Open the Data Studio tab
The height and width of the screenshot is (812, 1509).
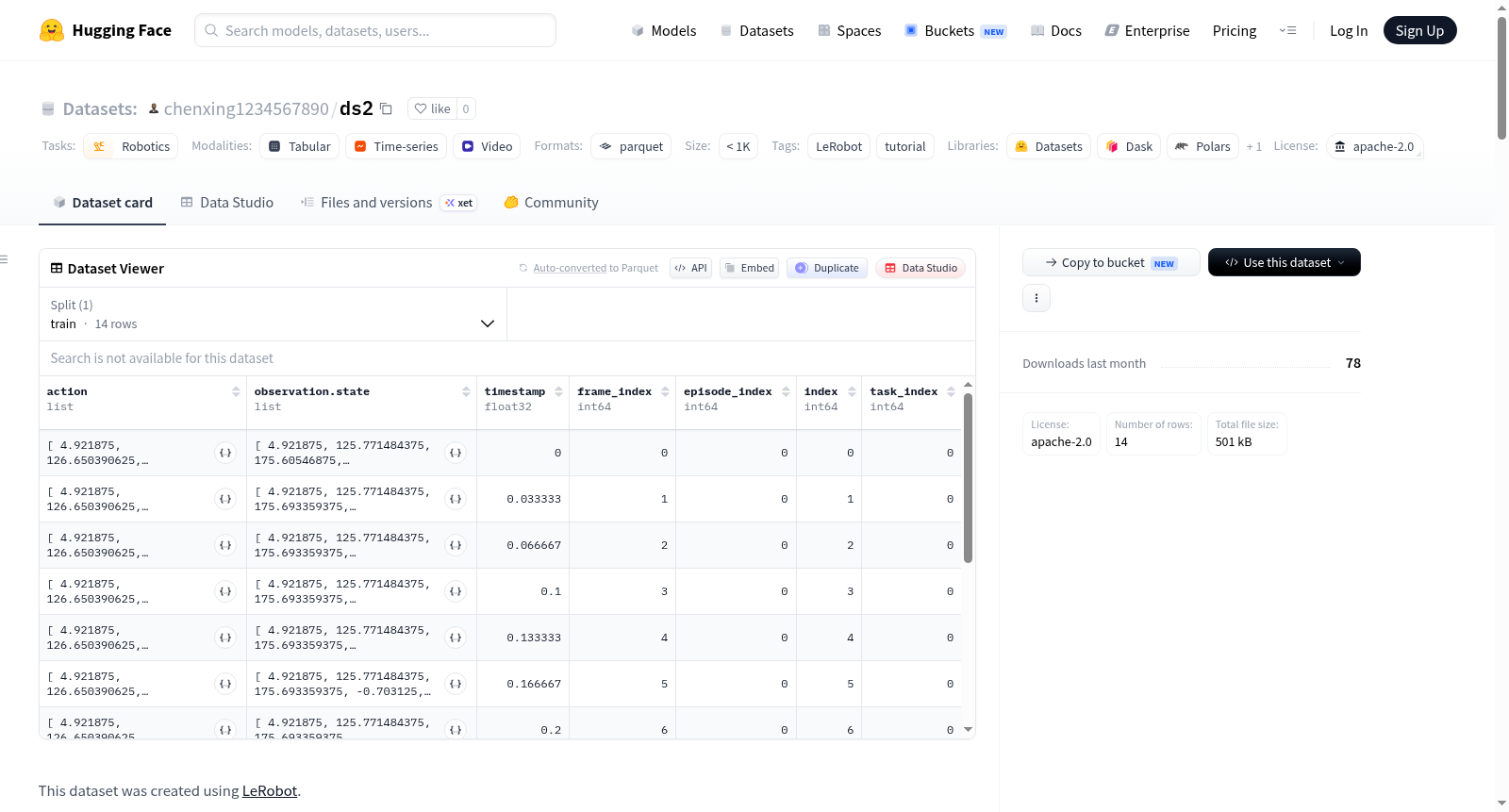pos(227,203)
